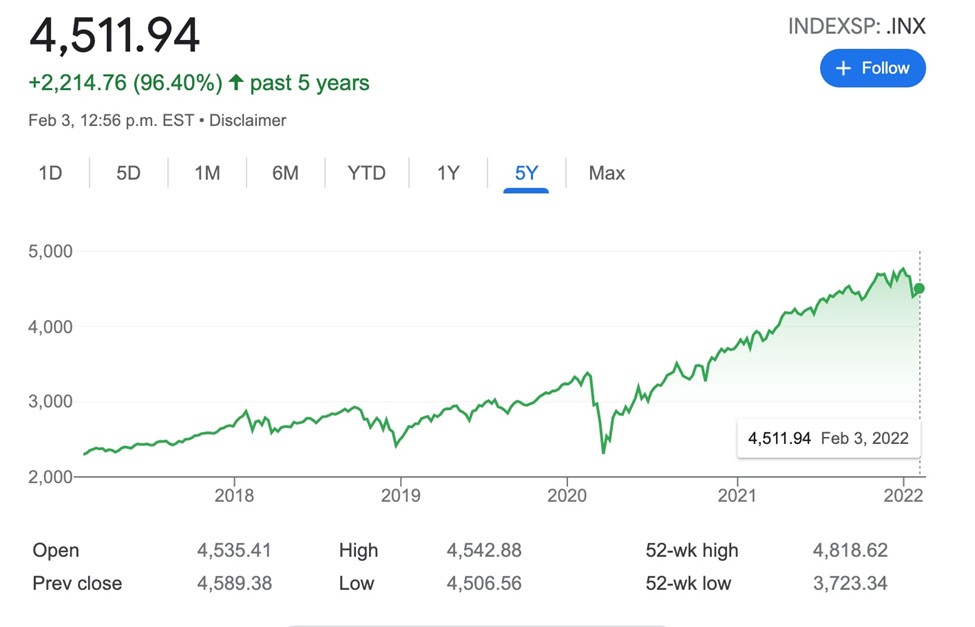The width and height of the screenshot is (975, 627).
Task: Click the 4,511.94 Feb 3, 2022 tooltip
Action: coord(828,437)
